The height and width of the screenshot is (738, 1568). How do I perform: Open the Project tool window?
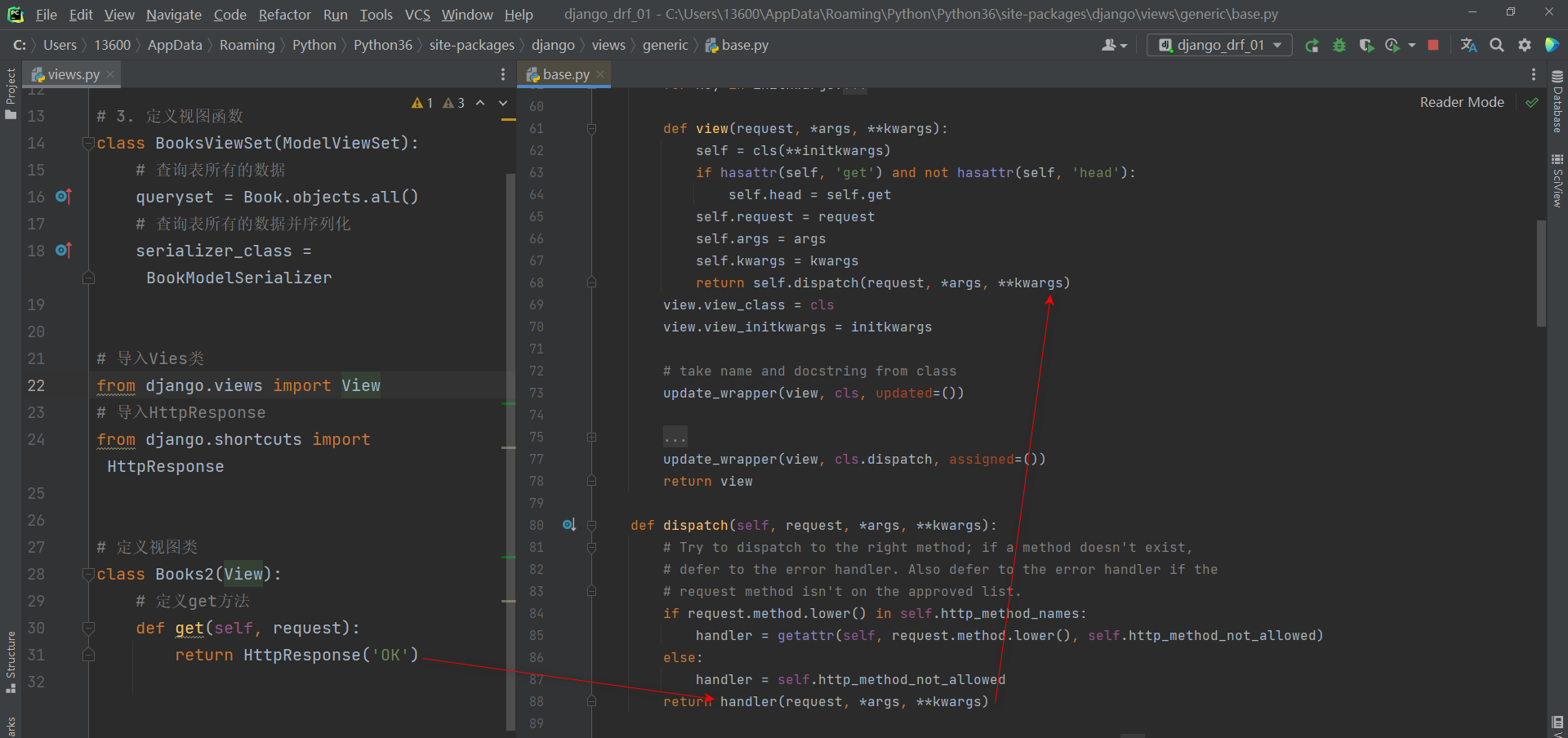[x=11, y=93]
